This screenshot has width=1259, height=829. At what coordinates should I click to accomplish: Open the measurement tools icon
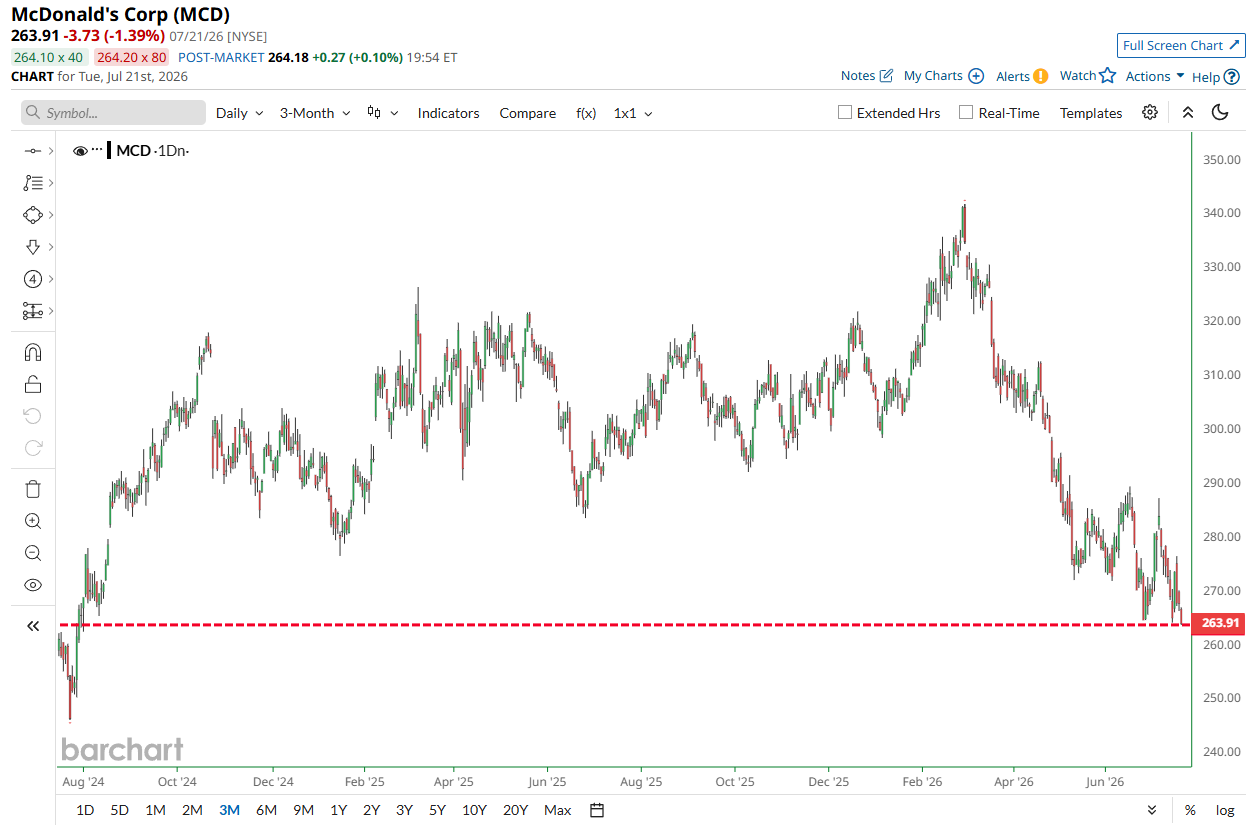[32, 311]
